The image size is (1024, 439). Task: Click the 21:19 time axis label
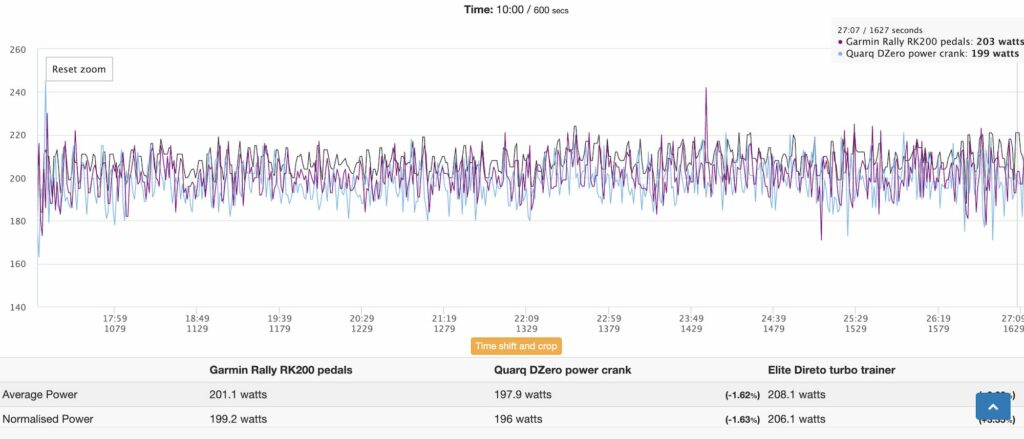point(444,319)
